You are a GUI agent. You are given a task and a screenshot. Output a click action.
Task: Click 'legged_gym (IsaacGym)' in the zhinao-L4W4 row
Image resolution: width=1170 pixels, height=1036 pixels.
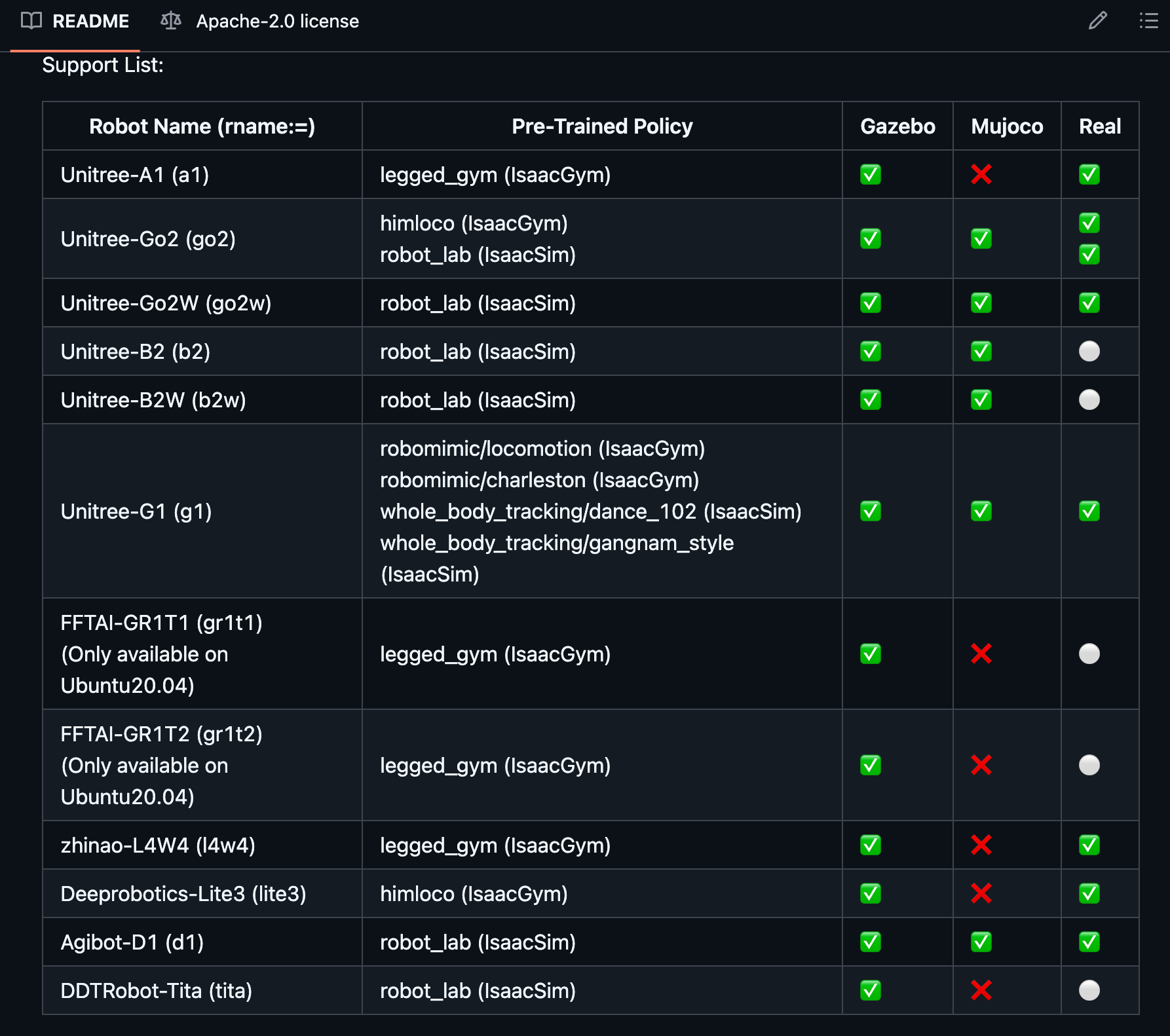coord(495,845)
